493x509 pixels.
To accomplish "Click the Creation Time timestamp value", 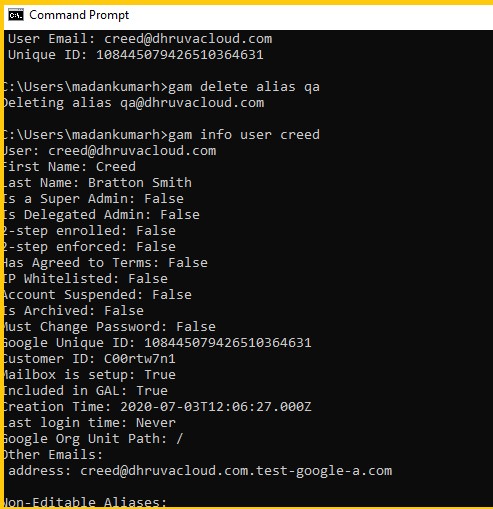I will click(216, 407).
